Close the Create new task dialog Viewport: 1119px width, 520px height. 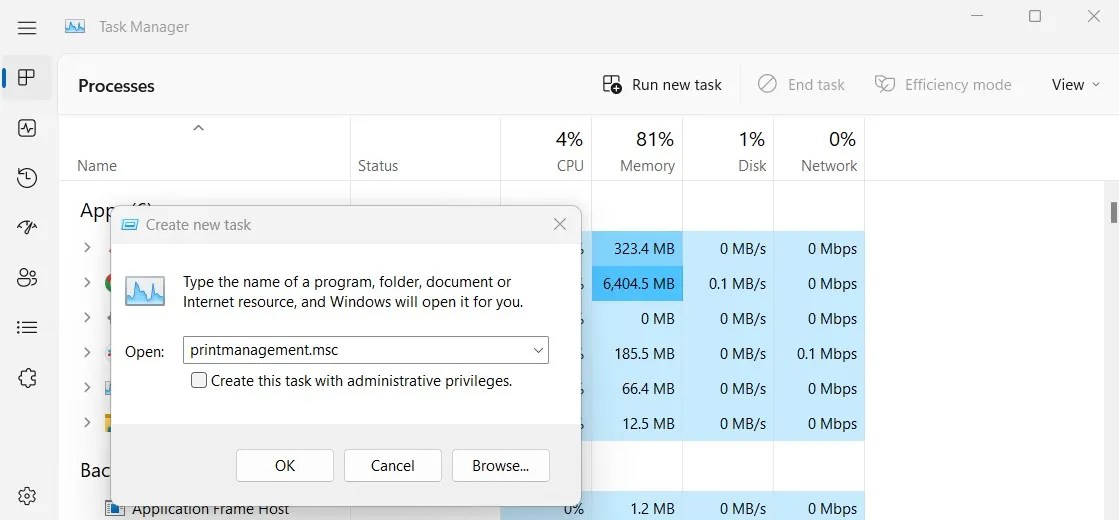click(560, 225)
